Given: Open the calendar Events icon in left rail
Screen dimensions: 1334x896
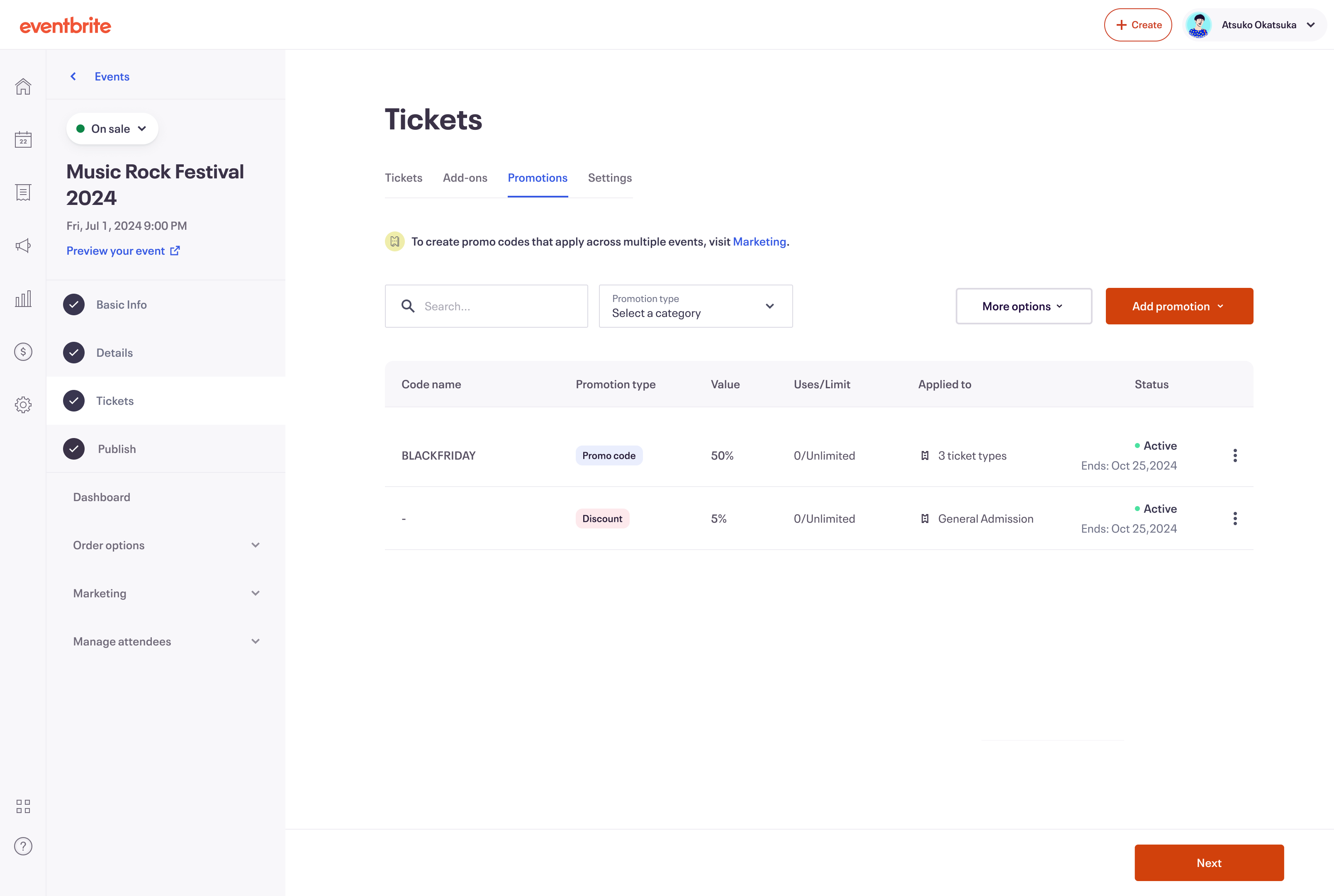Looking at the screenshot, I should (x=23, y=139).
